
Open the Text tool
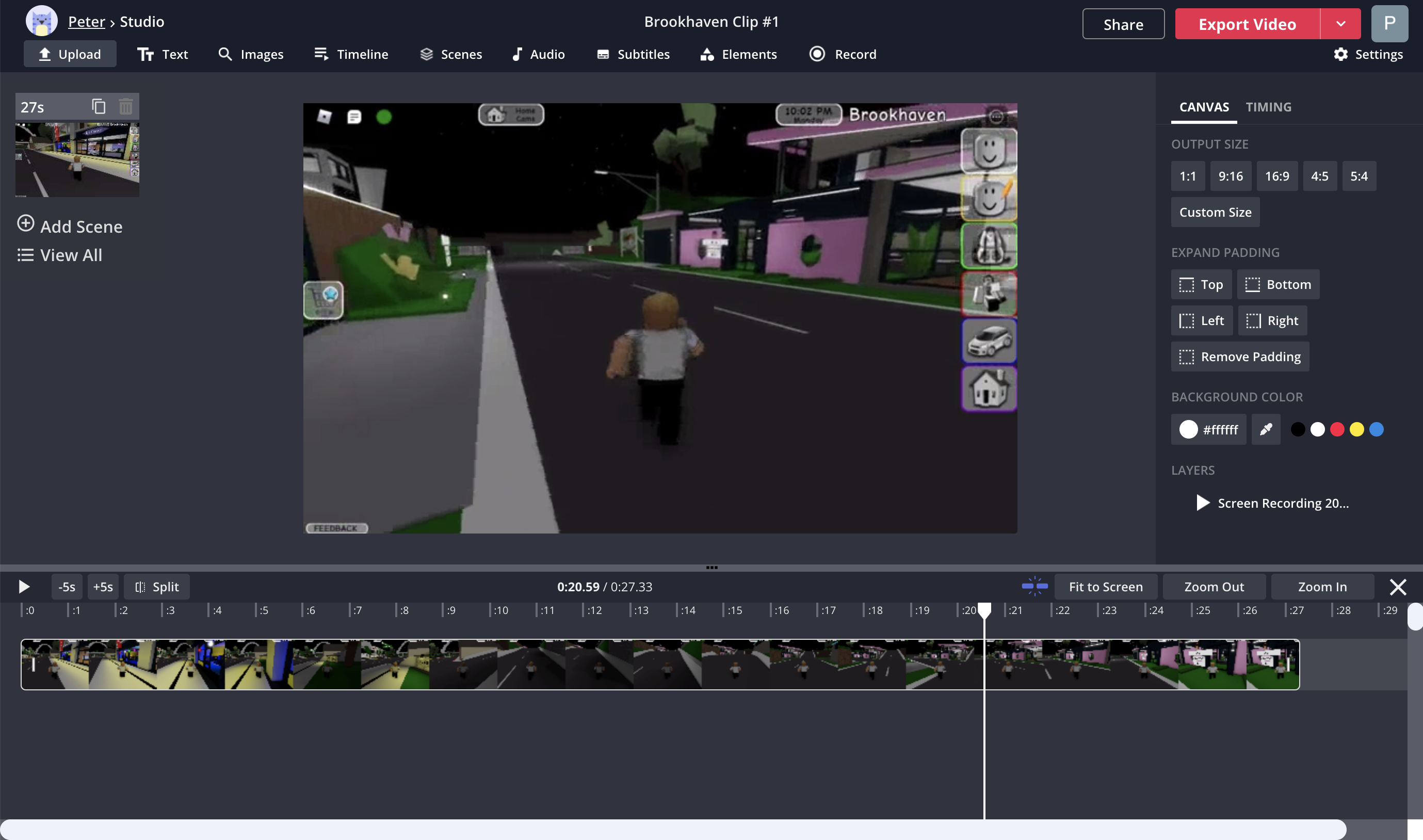(163, 54)
